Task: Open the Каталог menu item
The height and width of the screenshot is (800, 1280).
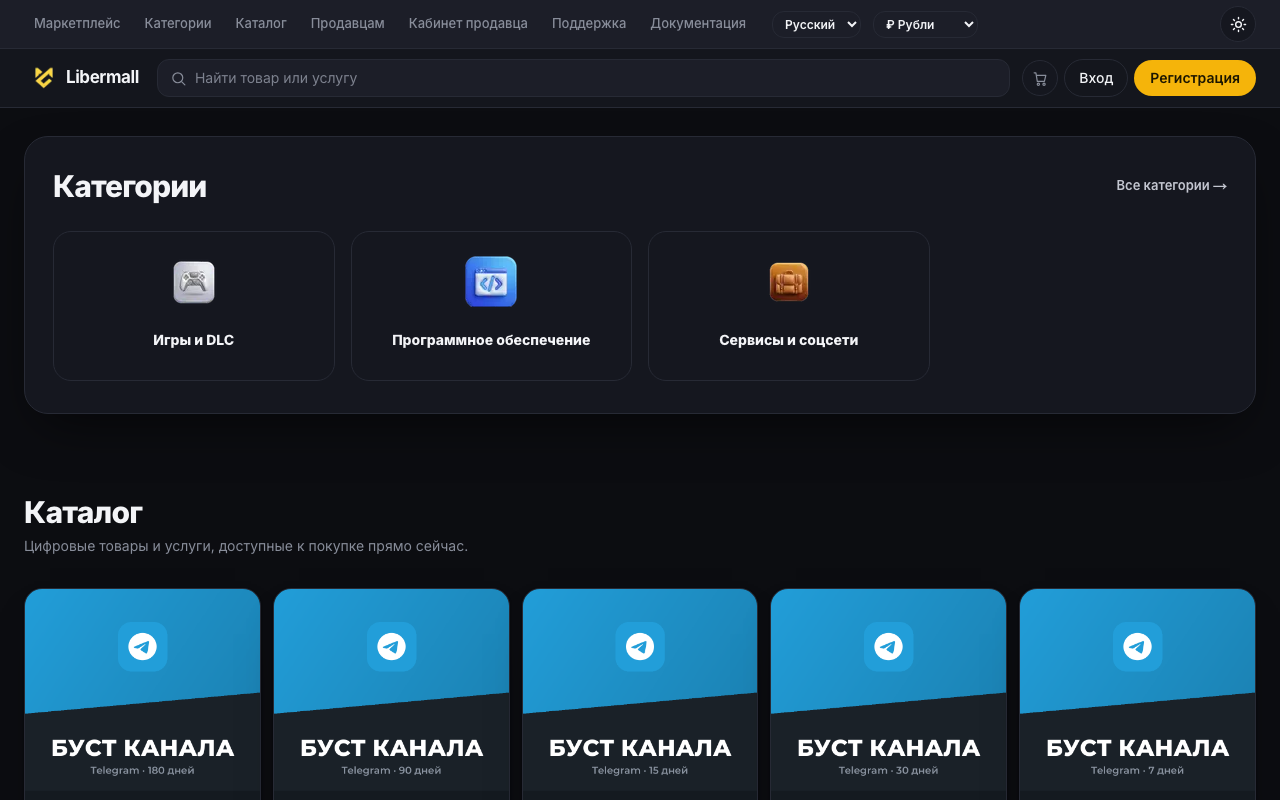Action: 261,23
